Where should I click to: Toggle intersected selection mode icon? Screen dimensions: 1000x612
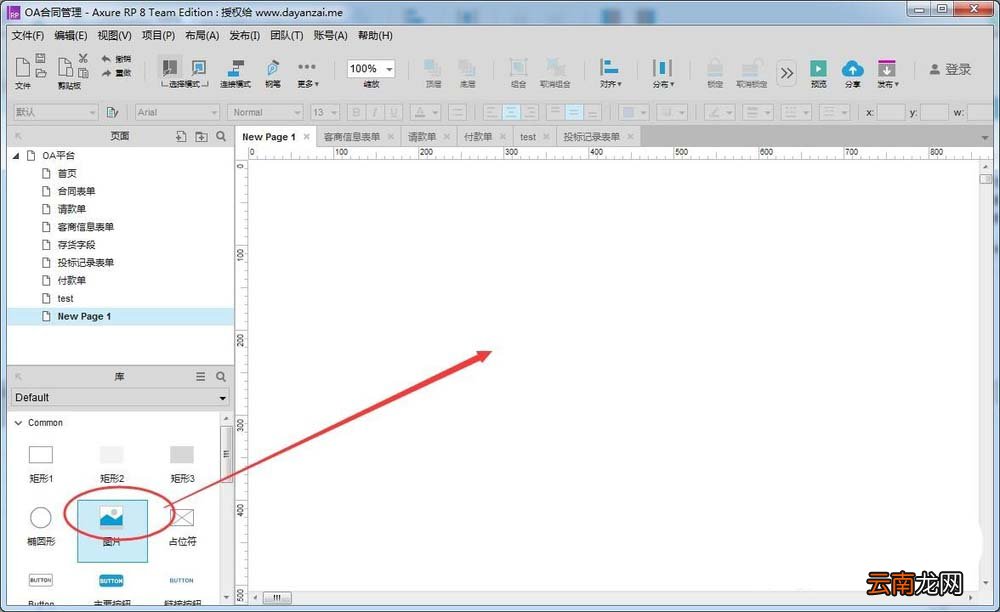pyautogui.click(x=170, y=68)
